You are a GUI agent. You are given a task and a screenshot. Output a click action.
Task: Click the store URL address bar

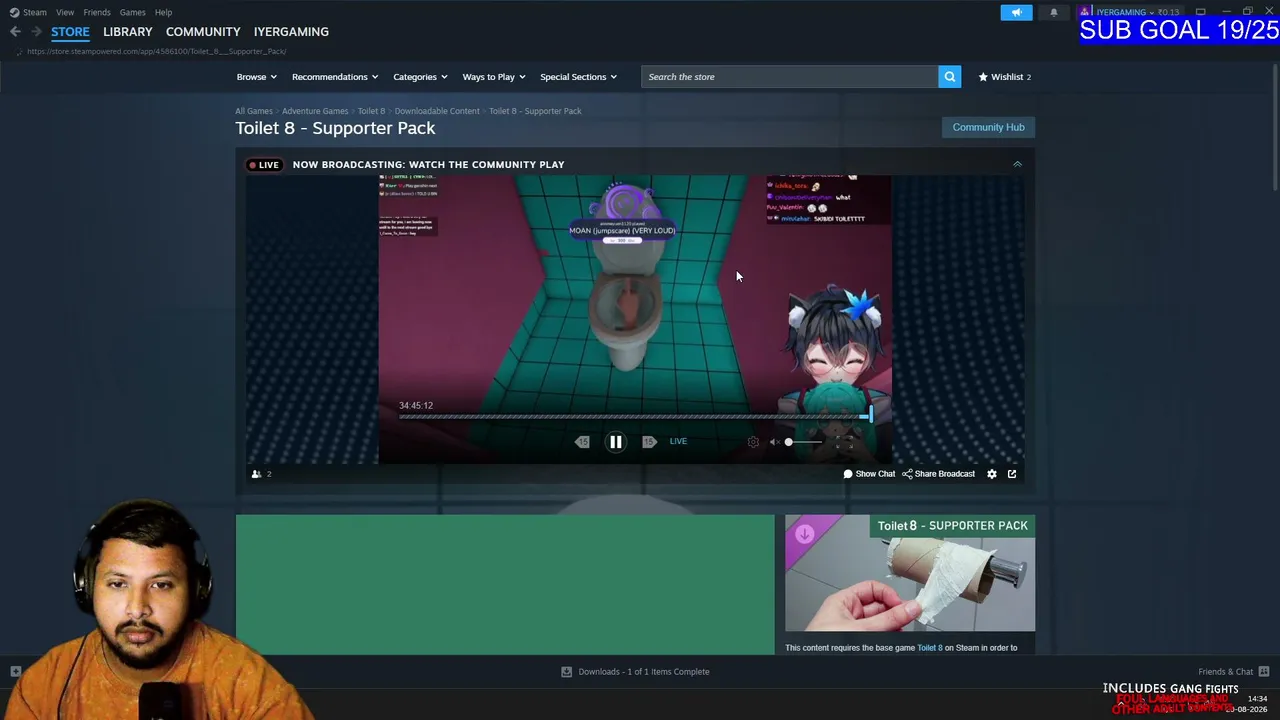(x=157, y=51)
